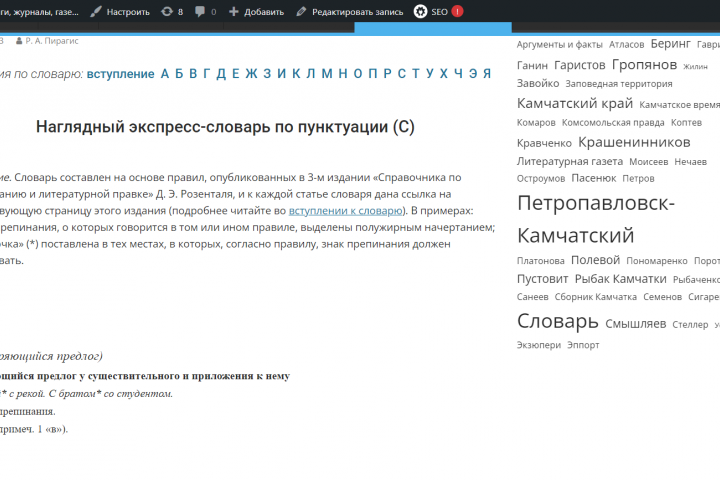Jump to dictionary letter А
Image resolution: width=720 pixels, height=480 pixels.
[x=165, y=73]
